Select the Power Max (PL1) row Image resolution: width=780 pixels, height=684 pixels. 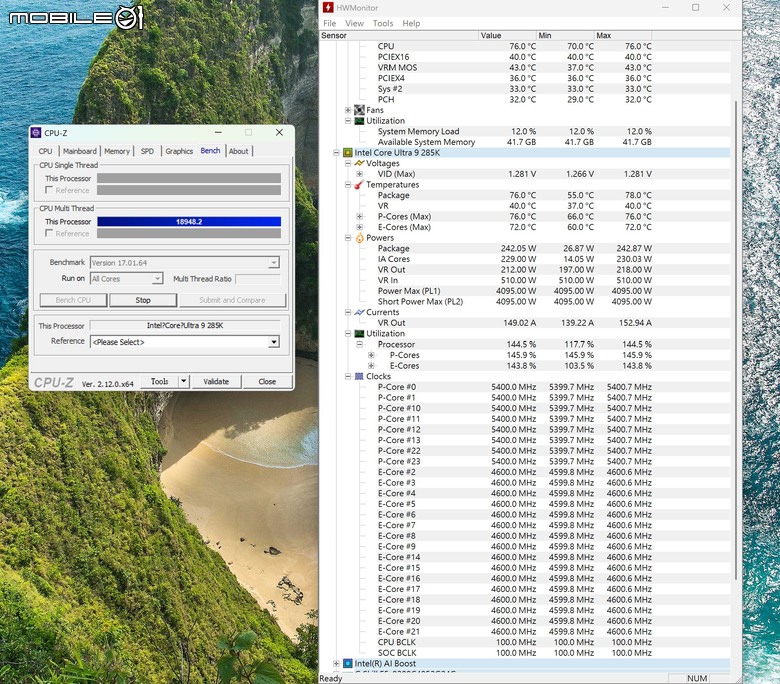click(x=525, y=291)
